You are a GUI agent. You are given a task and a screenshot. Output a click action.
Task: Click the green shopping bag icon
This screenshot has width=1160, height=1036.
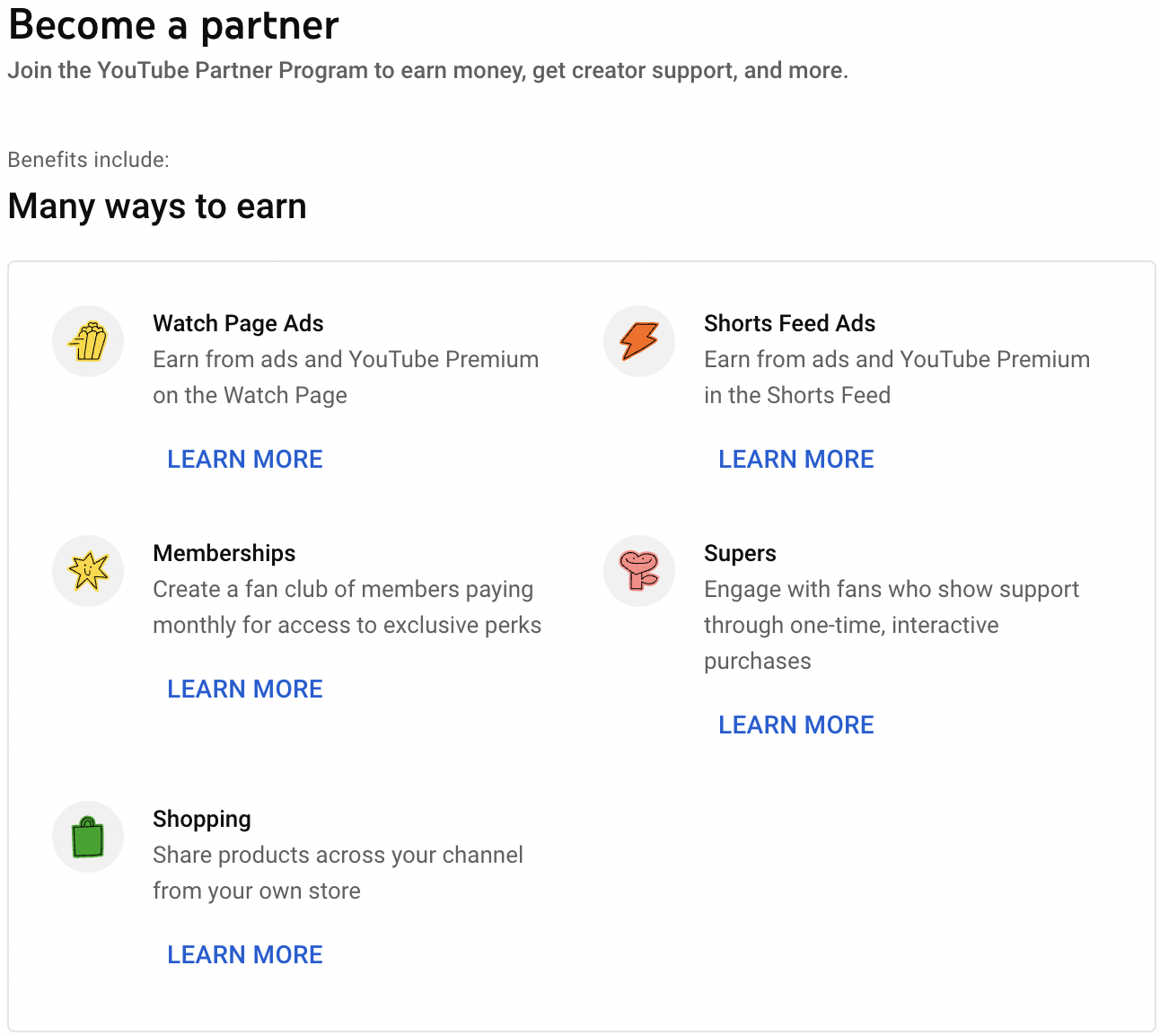click(88, 837)
